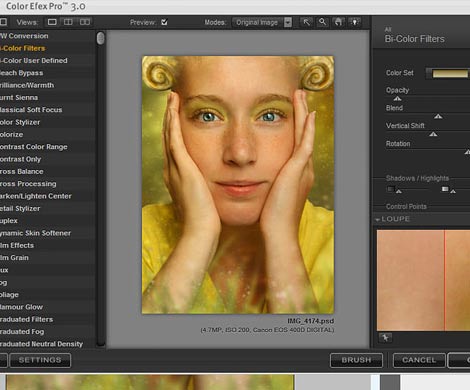This screenshot has height=390, width=470.
Task: Click the Highlights protection light square icon
Action: click(x=445, y=189)
